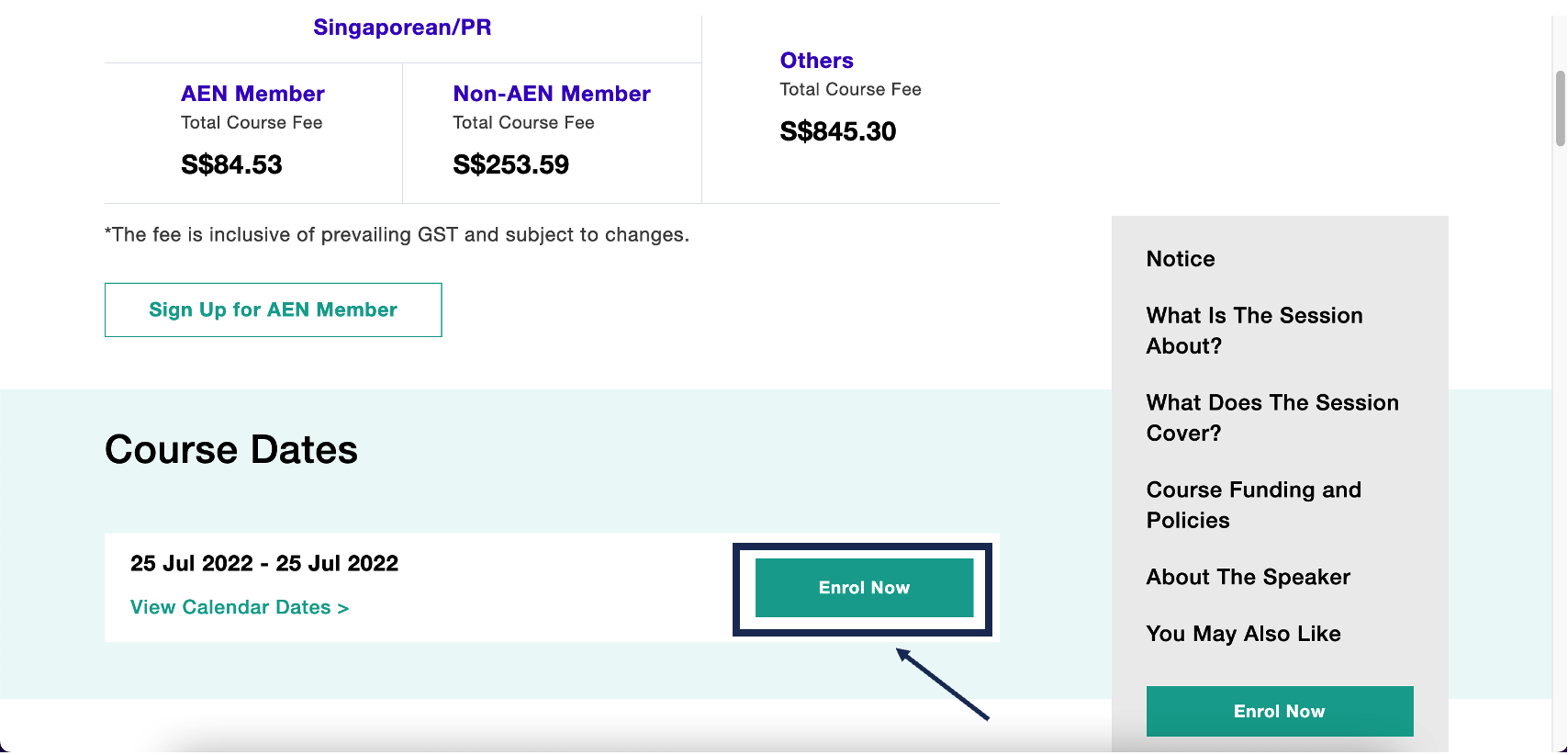1568x755 pixels.
Task: Jump to What Is The Session About?
Action: point(1254,331)
